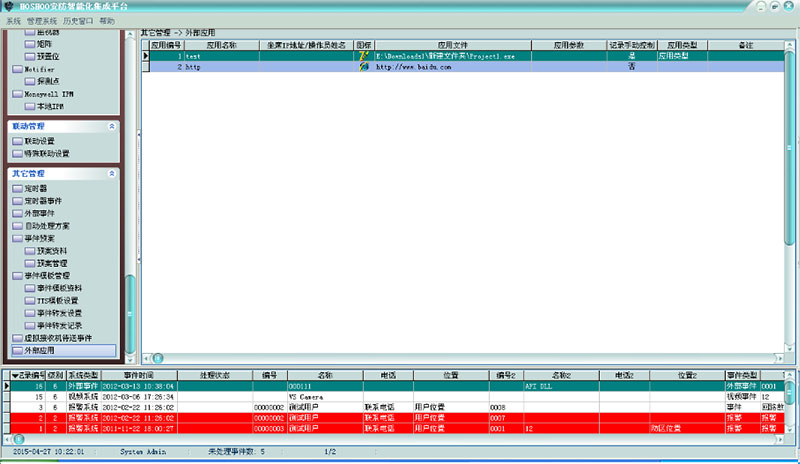Click the 记录编号 column sort arrow

14,375
